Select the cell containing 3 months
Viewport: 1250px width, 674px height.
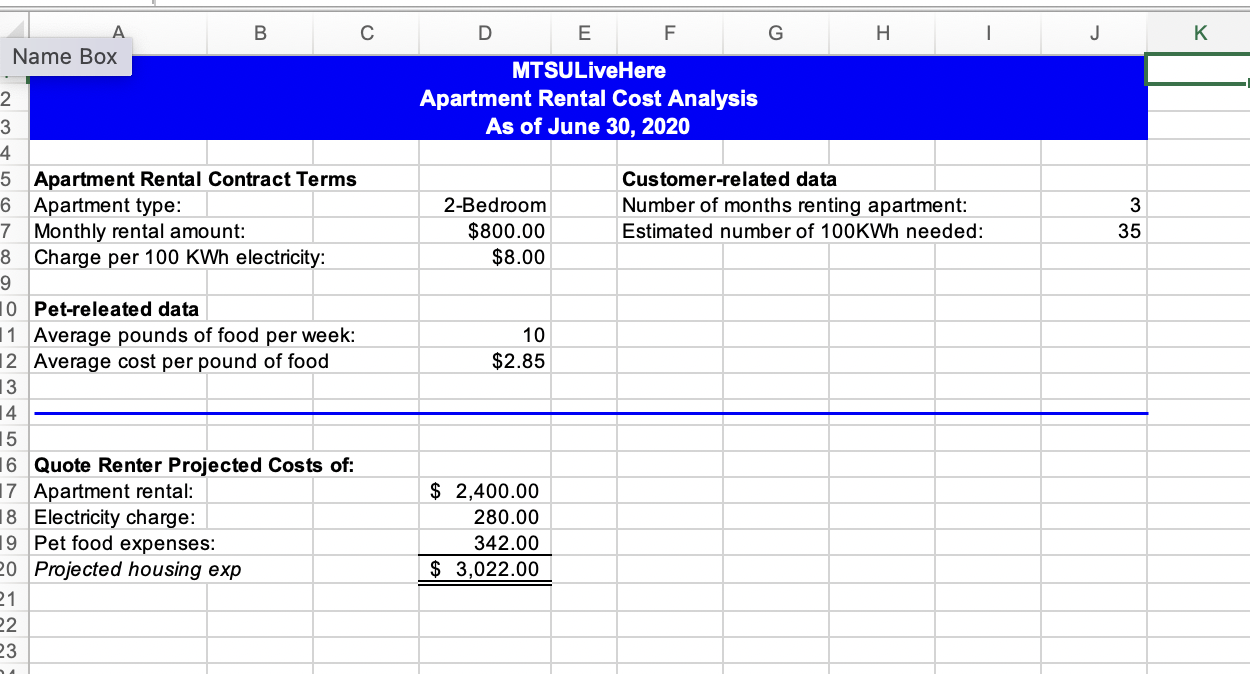(1093, 205)
